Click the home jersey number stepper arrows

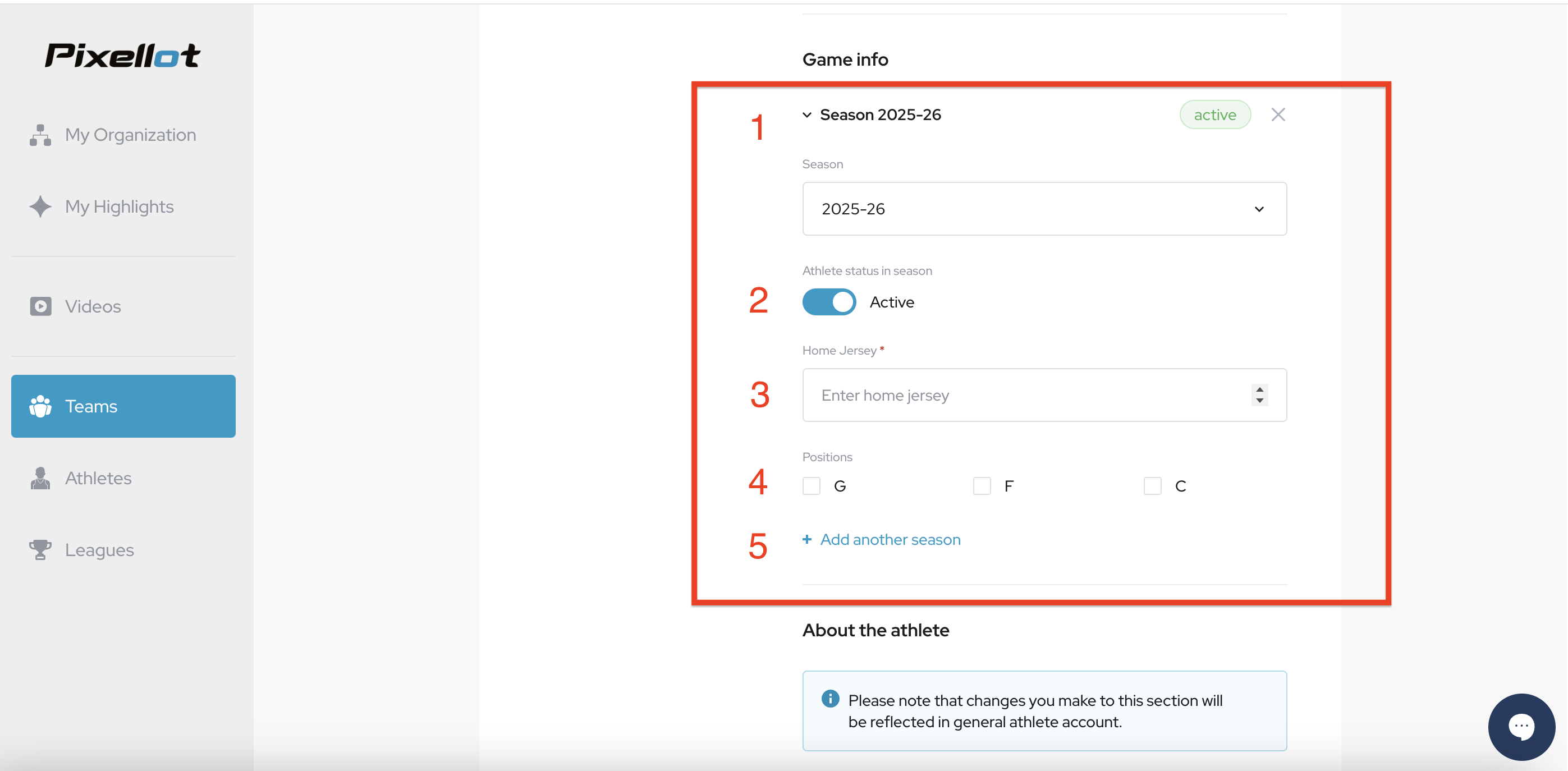(1260, 395)
